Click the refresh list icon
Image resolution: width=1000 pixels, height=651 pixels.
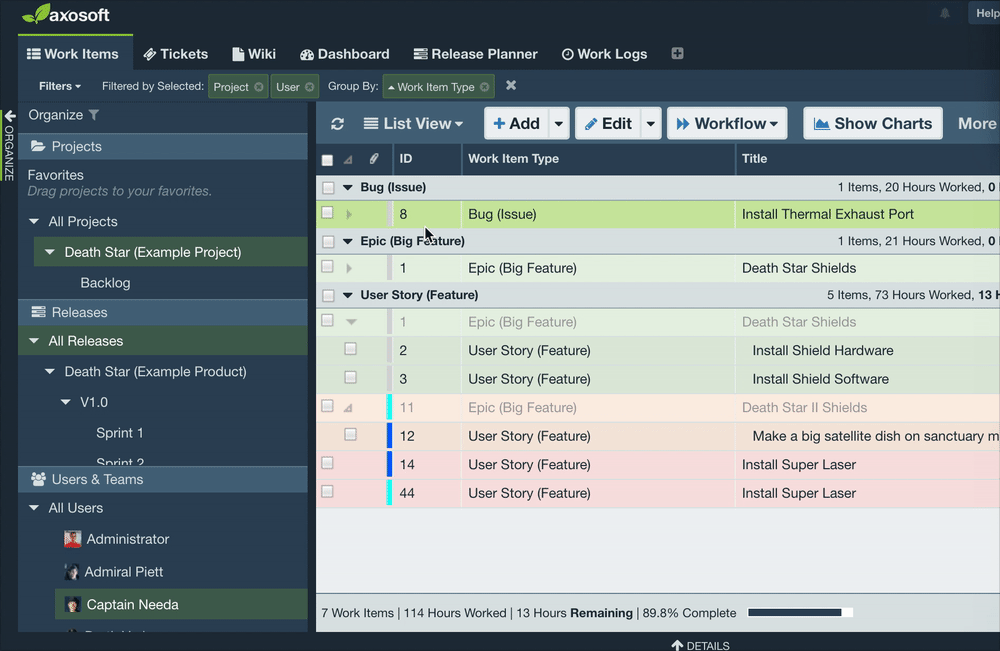pos(337,124)
